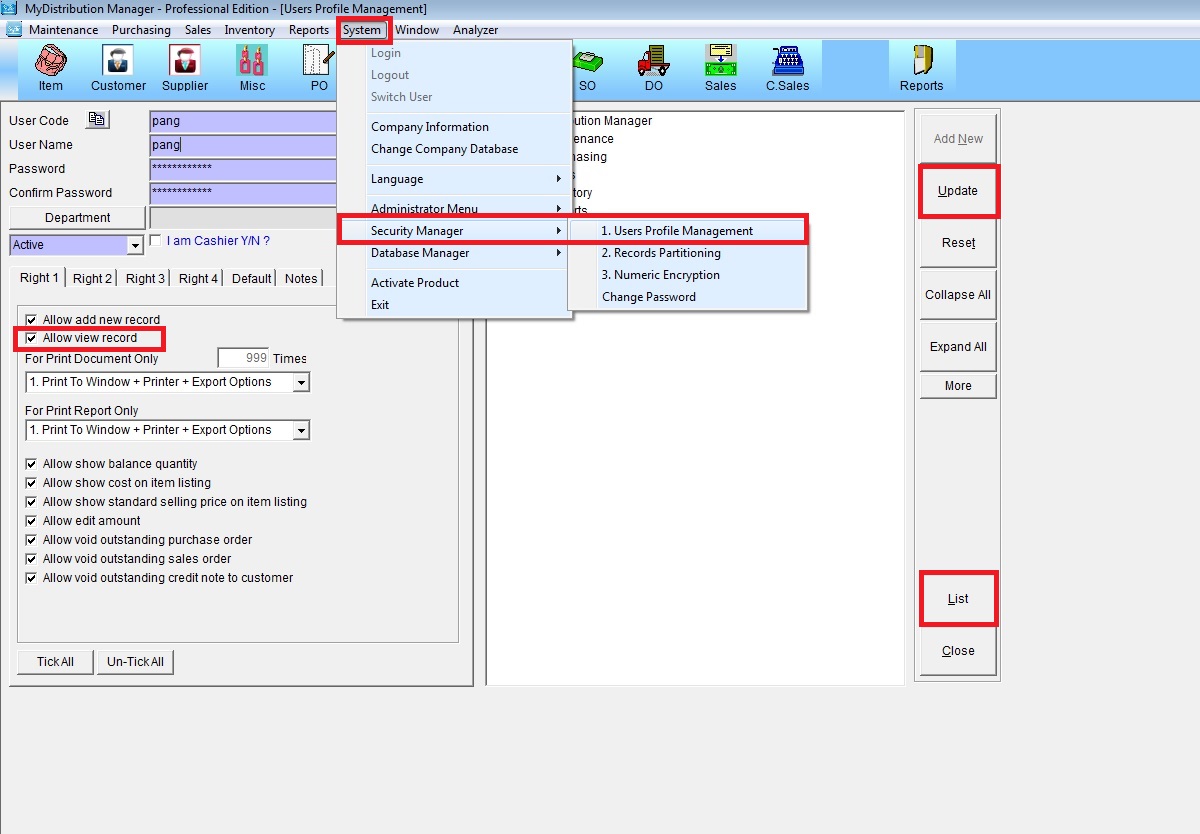
Task: Click the Customer toolbar icon
Action: pos(118,68)
